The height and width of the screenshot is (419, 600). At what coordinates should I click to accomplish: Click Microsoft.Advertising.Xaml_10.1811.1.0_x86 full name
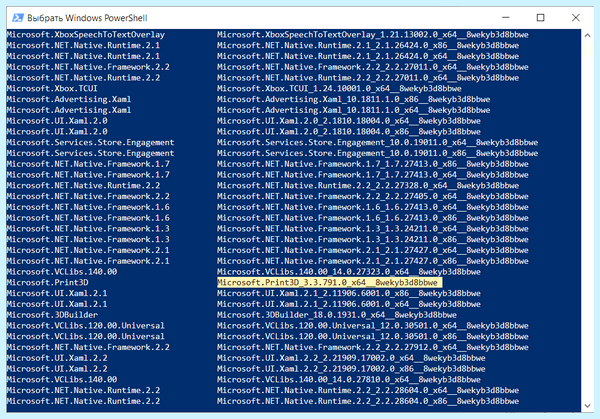(x=354, y=99)
